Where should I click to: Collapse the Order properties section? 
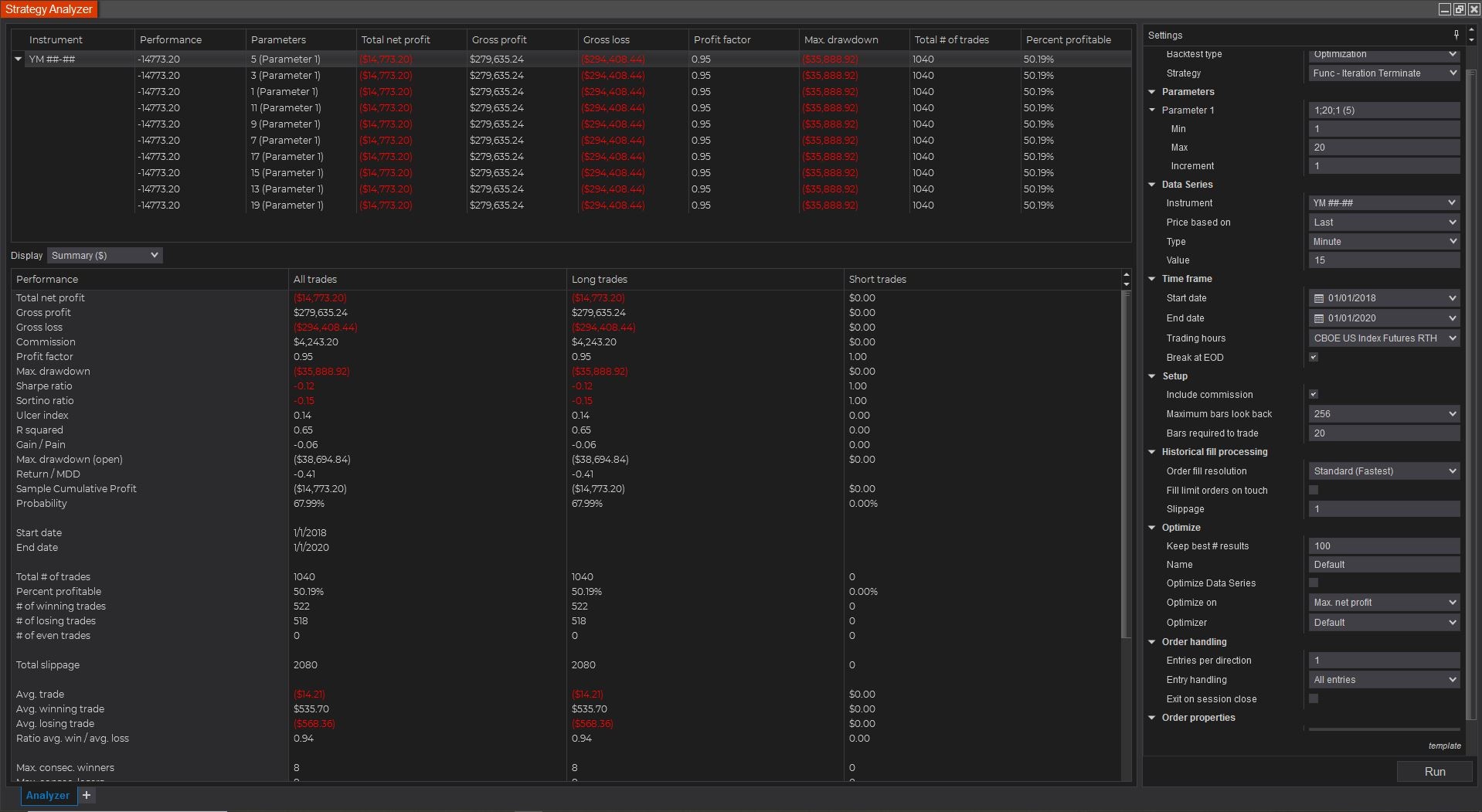tap(1152, 718)
